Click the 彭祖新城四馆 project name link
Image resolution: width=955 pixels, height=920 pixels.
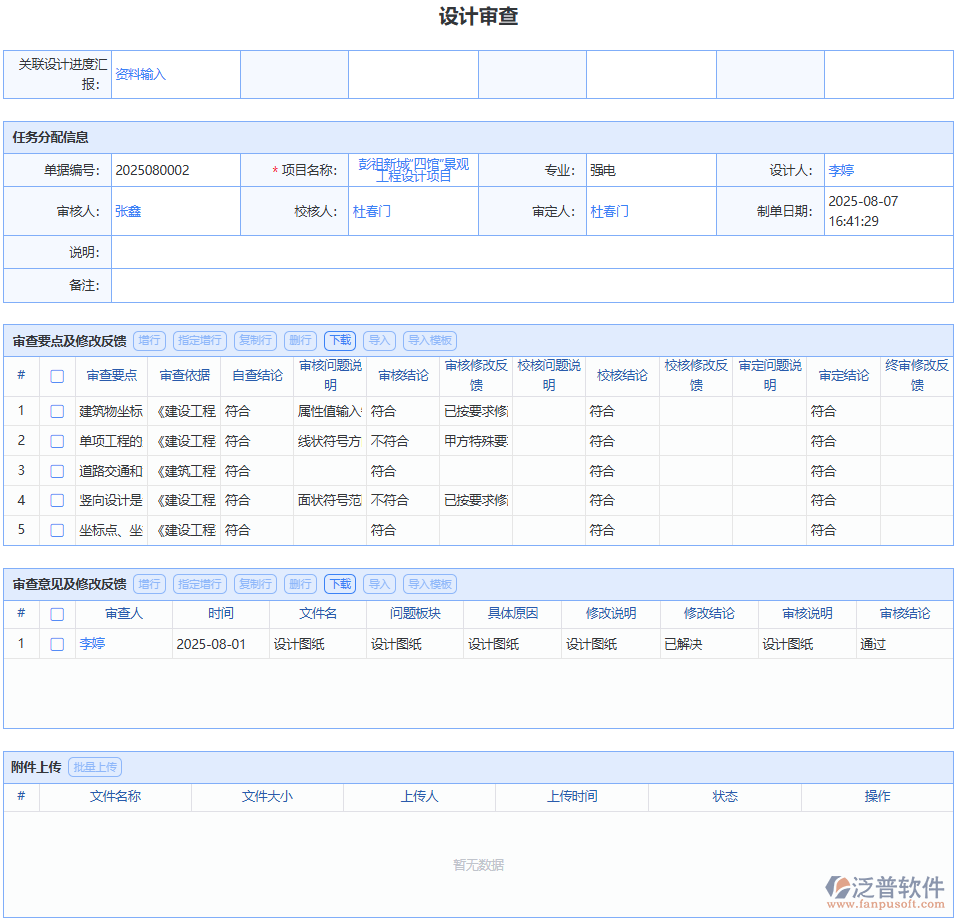click(x=413, y=169)
